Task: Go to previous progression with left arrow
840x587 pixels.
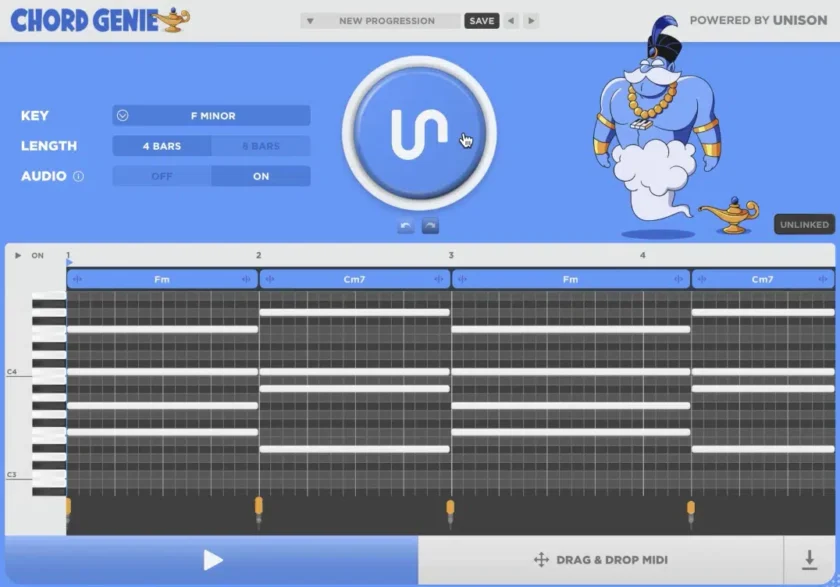Action: pos(511,21)
